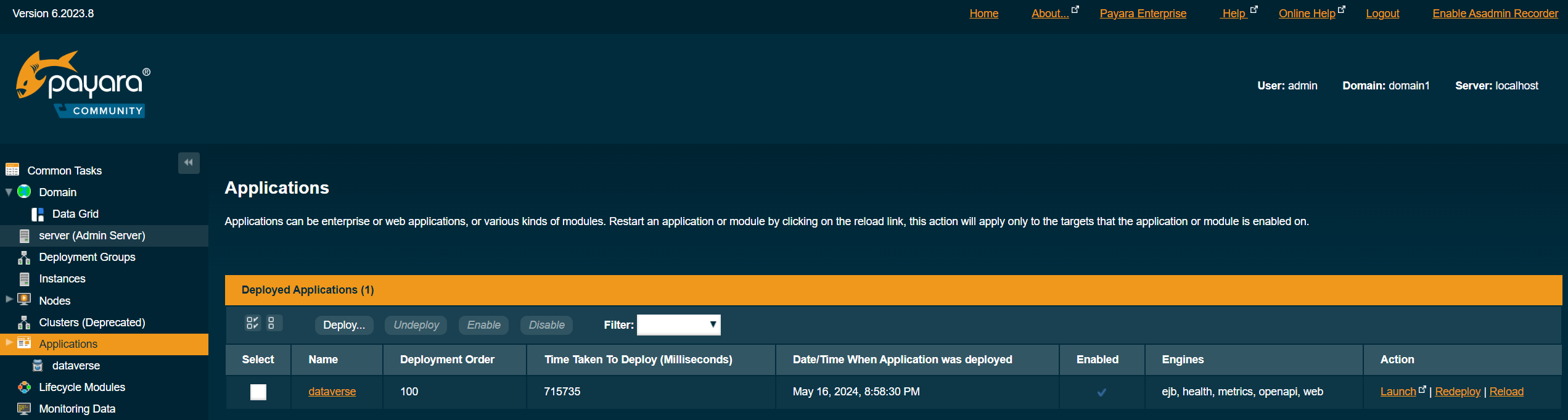Click the Payara Community logo
The width and height of the screenshot is (1568, 420).
pyautogui.click(x=83, y=84)
